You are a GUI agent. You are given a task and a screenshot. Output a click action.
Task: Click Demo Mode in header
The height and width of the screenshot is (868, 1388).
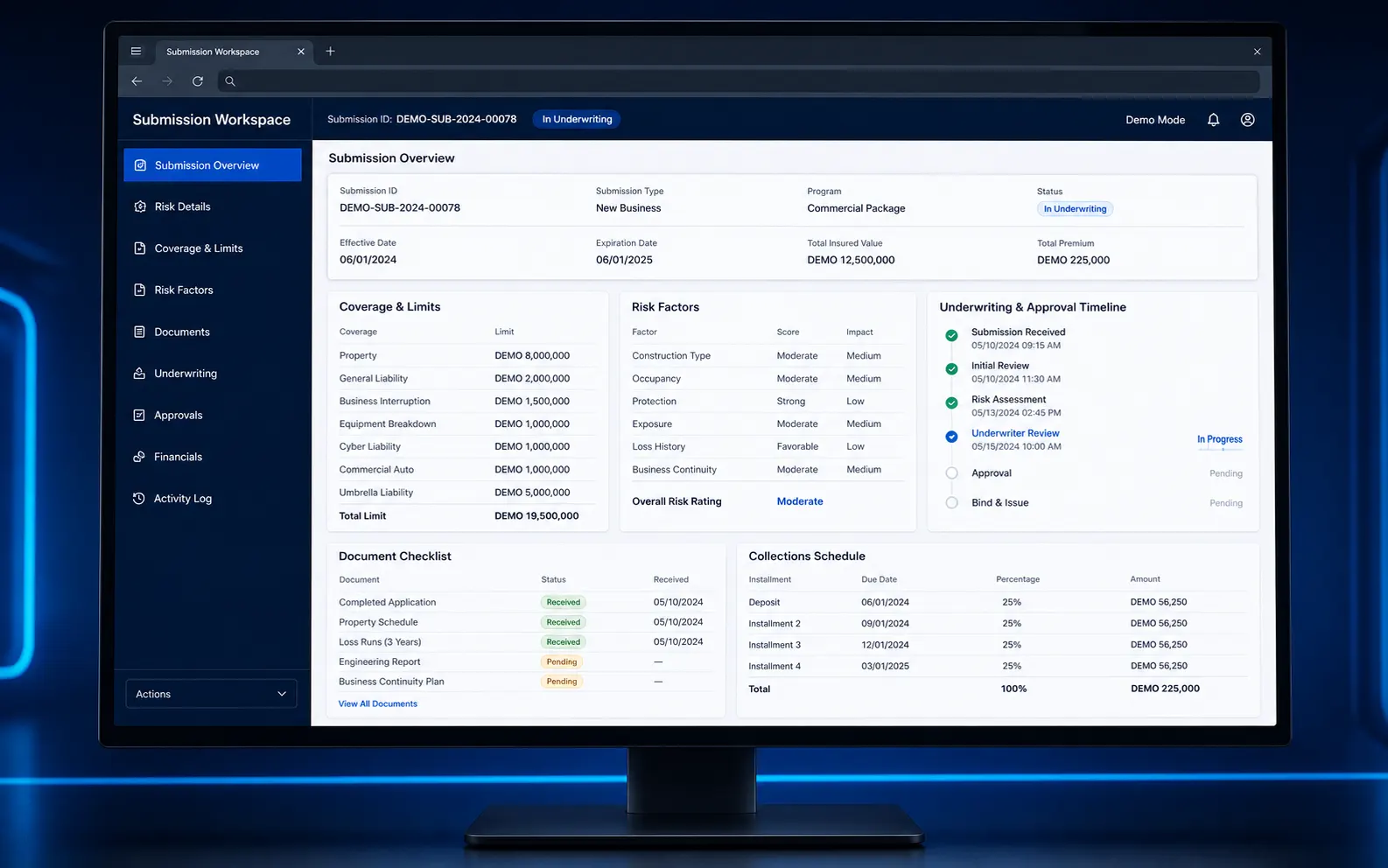pos(1155,120)
